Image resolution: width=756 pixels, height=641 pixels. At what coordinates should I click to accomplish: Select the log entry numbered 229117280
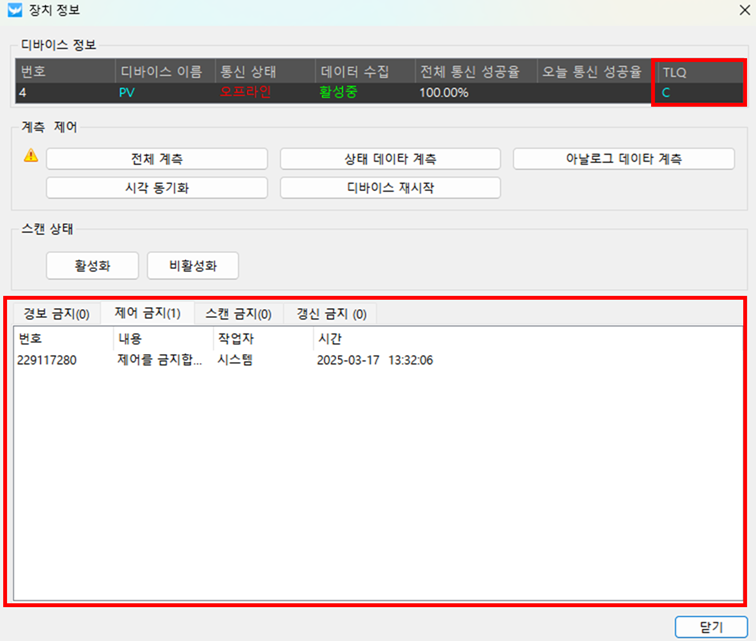tap(49, 360)
